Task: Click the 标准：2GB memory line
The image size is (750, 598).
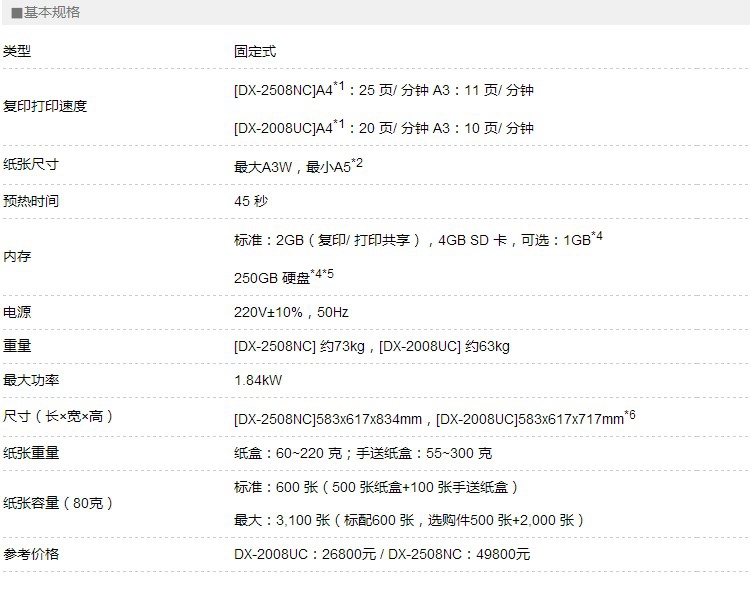Action: [x=418, y=239]
